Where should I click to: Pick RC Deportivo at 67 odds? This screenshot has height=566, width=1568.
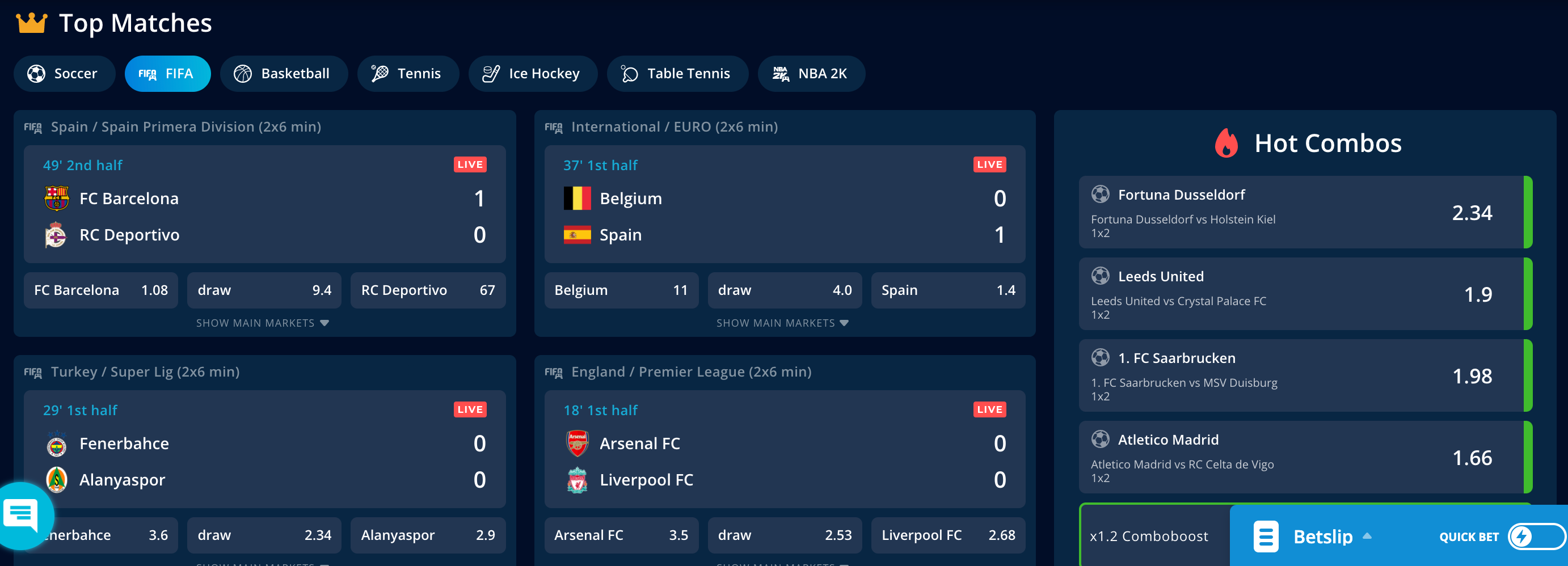(x=427, y=290)
